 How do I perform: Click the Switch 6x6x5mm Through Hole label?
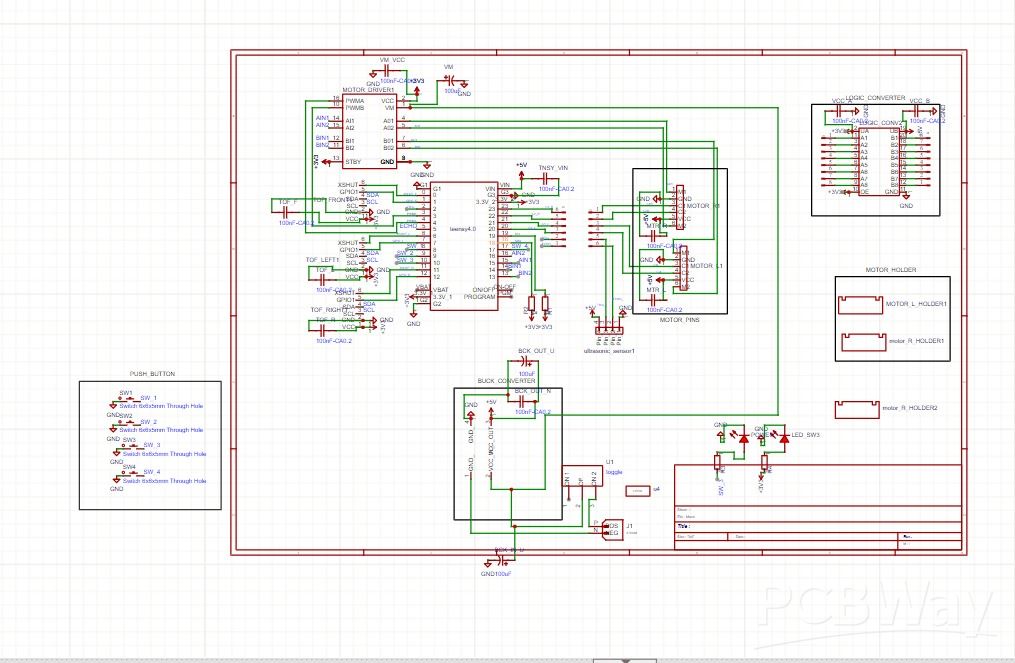163,405
